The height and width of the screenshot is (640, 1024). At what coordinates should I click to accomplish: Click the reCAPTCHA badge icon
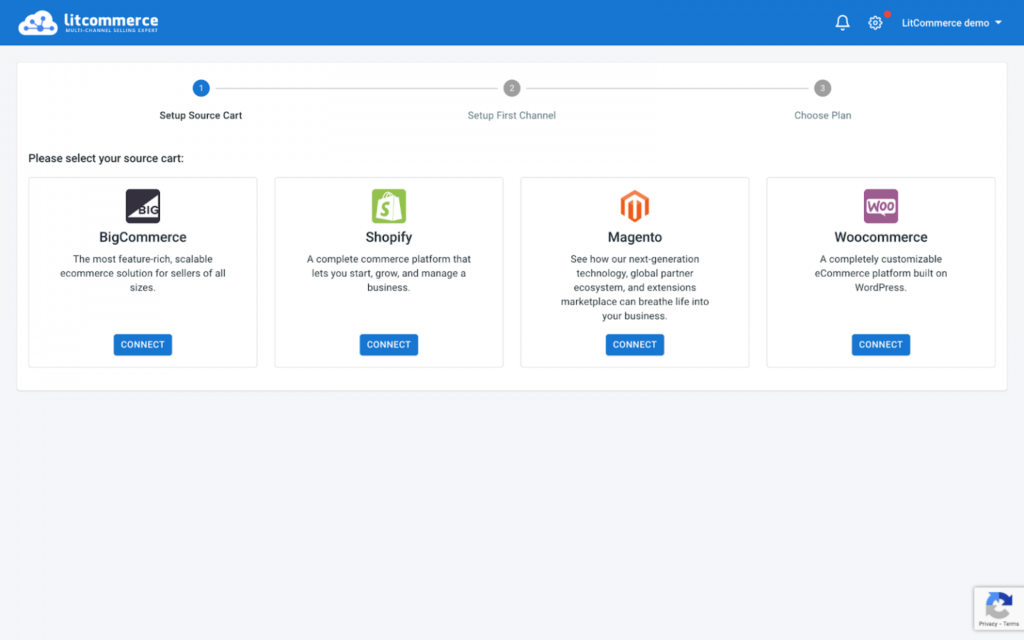[998, 605]
